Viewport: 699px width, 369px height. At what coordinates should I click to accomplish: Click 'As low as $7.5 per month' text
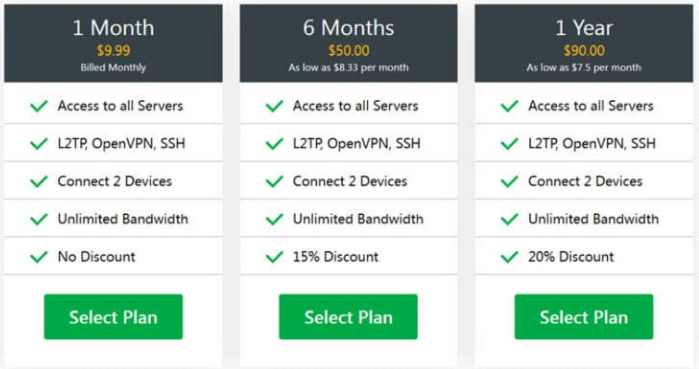[x=584, y=68]
